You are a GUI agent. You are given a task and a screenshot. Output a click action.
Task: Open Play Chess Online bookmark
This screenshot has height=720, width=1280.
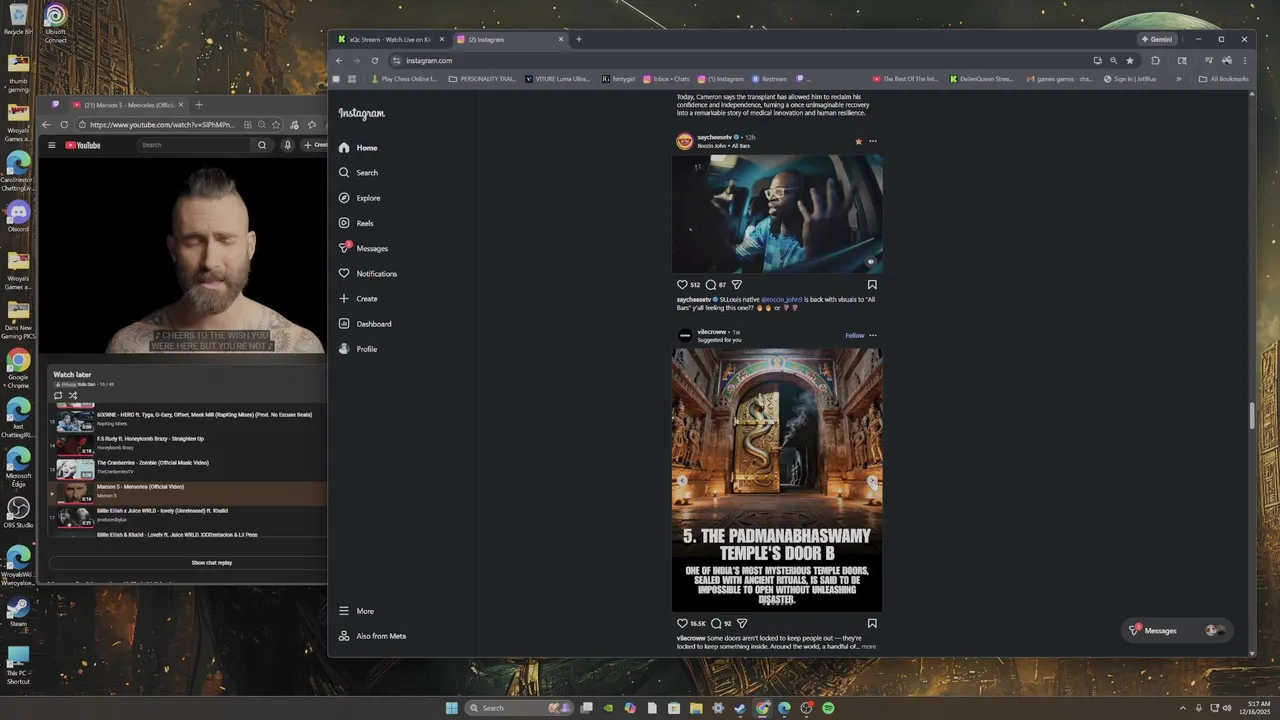pyautogui.click(x=404, y=79)
